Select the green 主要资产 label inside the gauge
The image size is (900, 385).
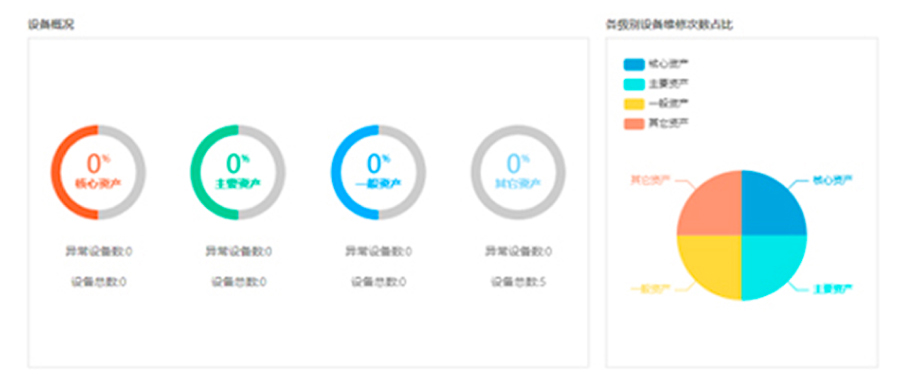[238, 184]
